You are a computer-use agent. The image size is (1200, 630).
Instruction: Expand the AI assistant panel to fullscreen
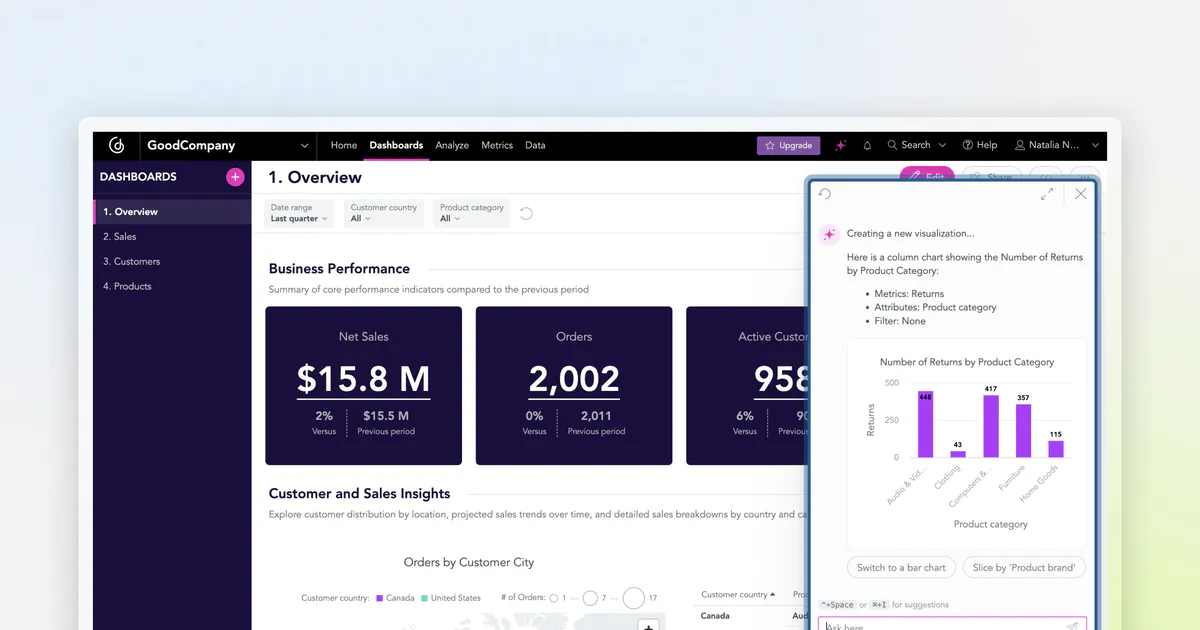coord(1047,194)
